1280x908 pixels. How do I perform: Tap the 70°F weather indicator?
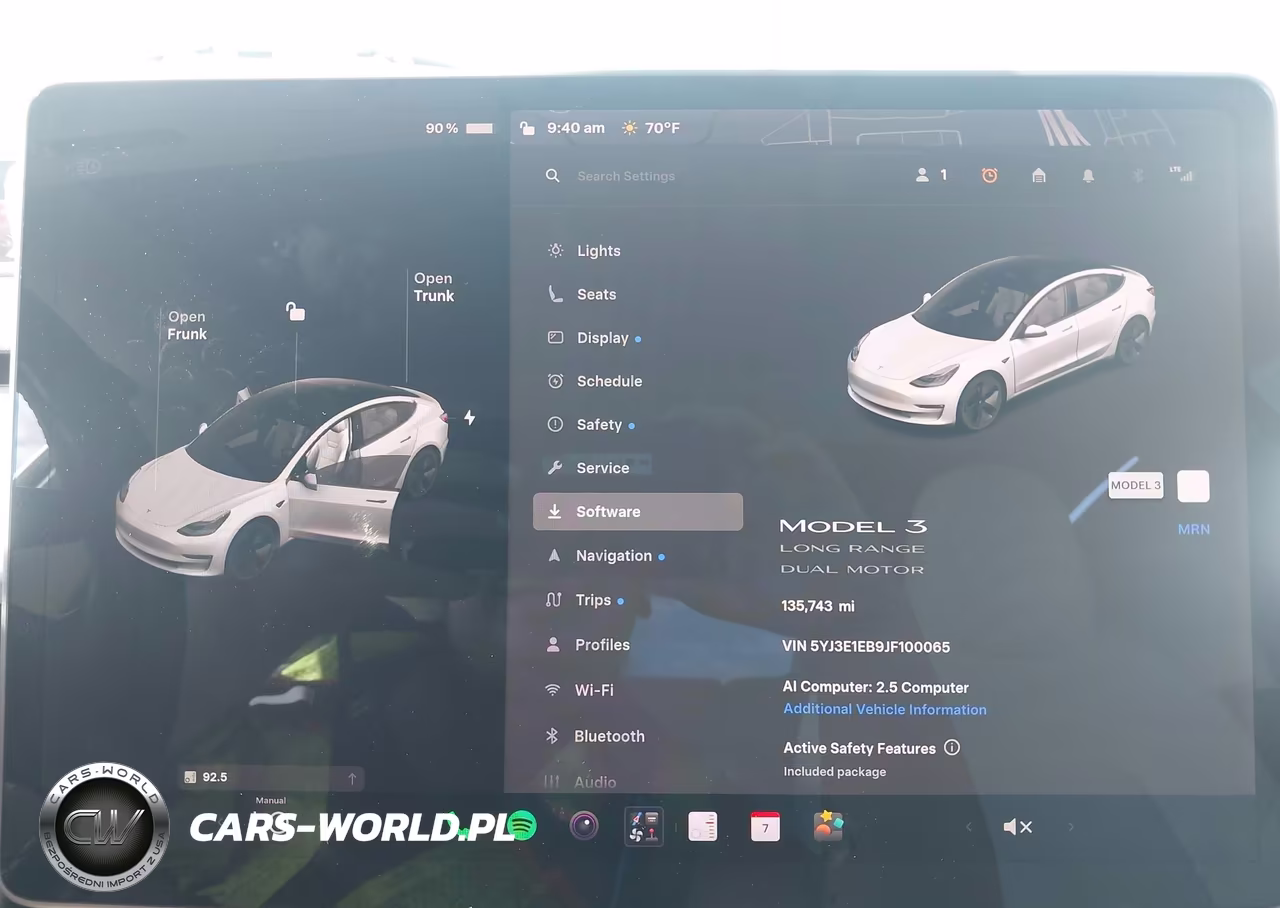click(x=651, y=128)
